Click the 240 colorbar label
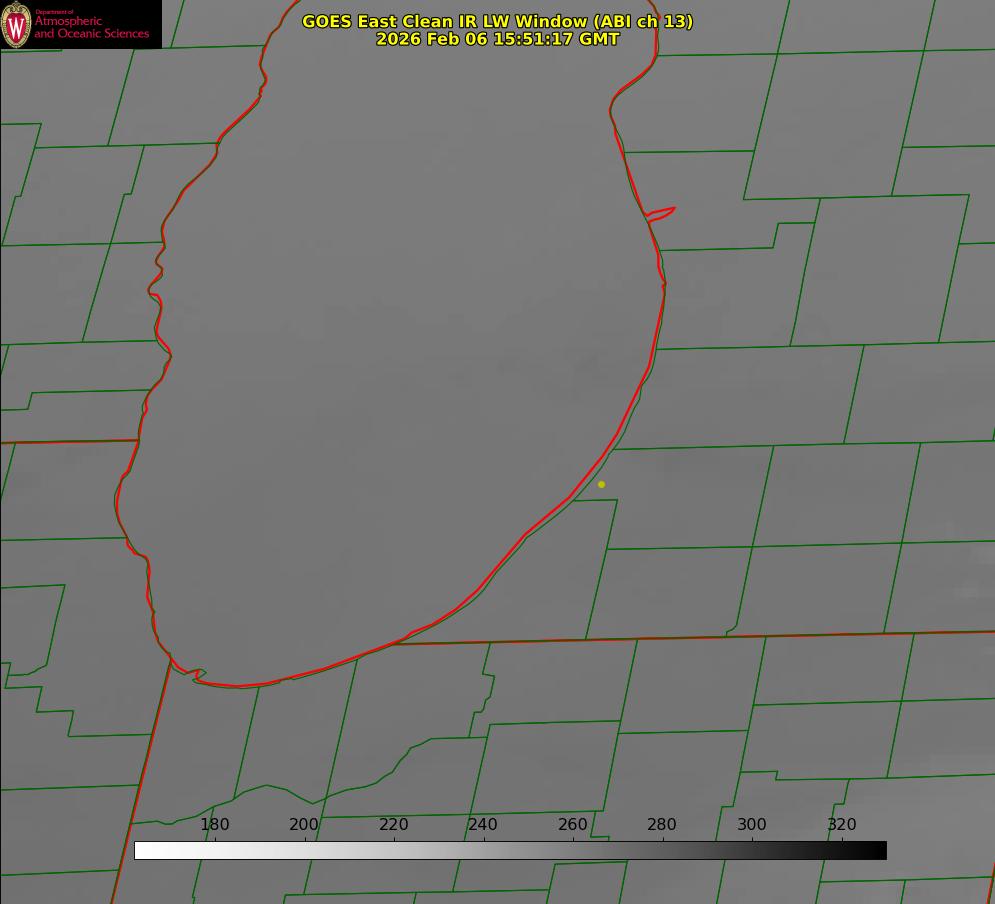 point(483,824)
